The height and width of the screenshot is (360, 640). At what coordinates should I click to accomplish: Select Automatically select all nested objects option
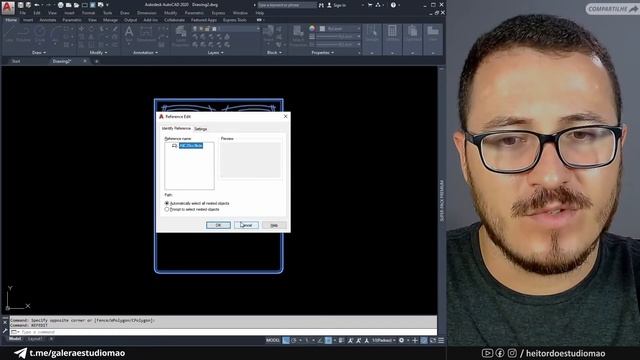pos(198,203)
